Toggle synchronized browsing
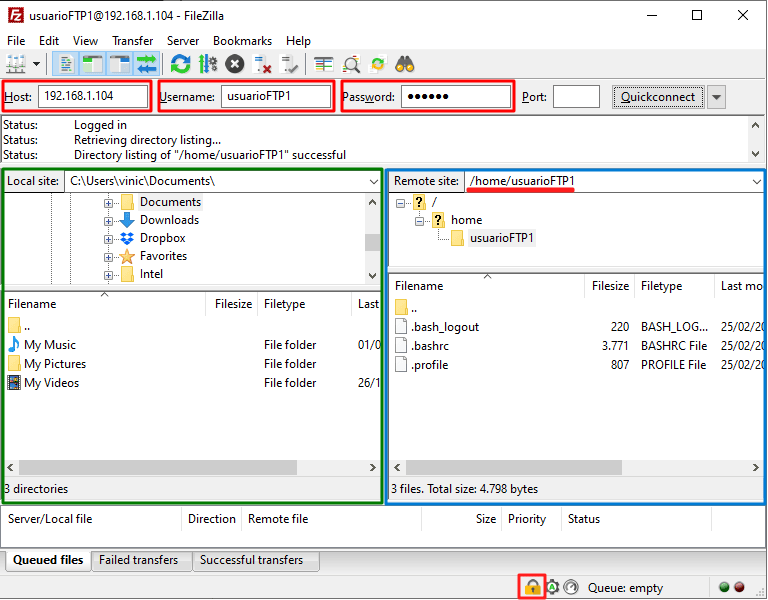Screen dimensions: 768x600 coord(378,64)
